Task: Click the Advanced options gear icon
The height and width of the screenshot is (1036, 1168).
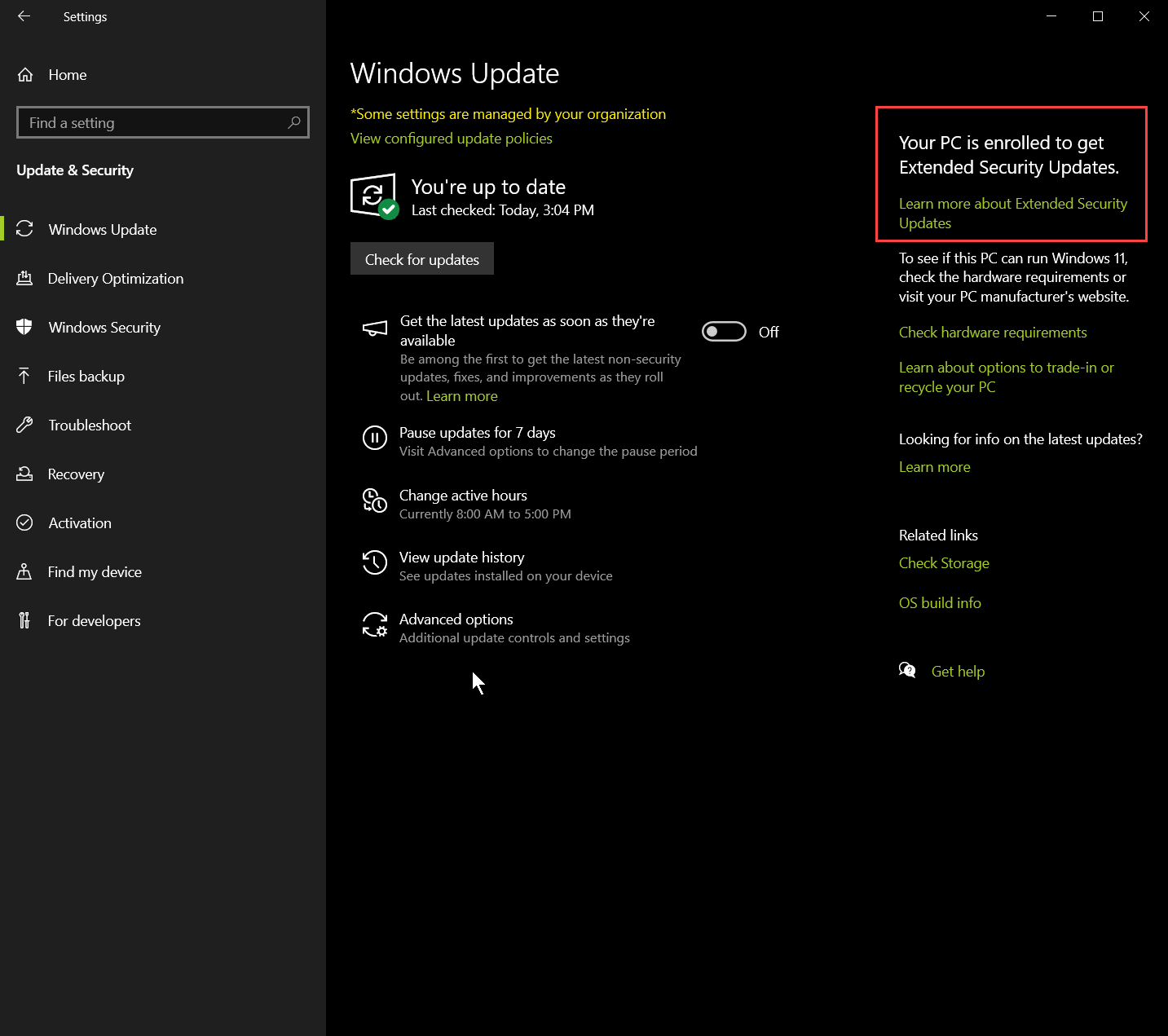Action: (374, 625)
